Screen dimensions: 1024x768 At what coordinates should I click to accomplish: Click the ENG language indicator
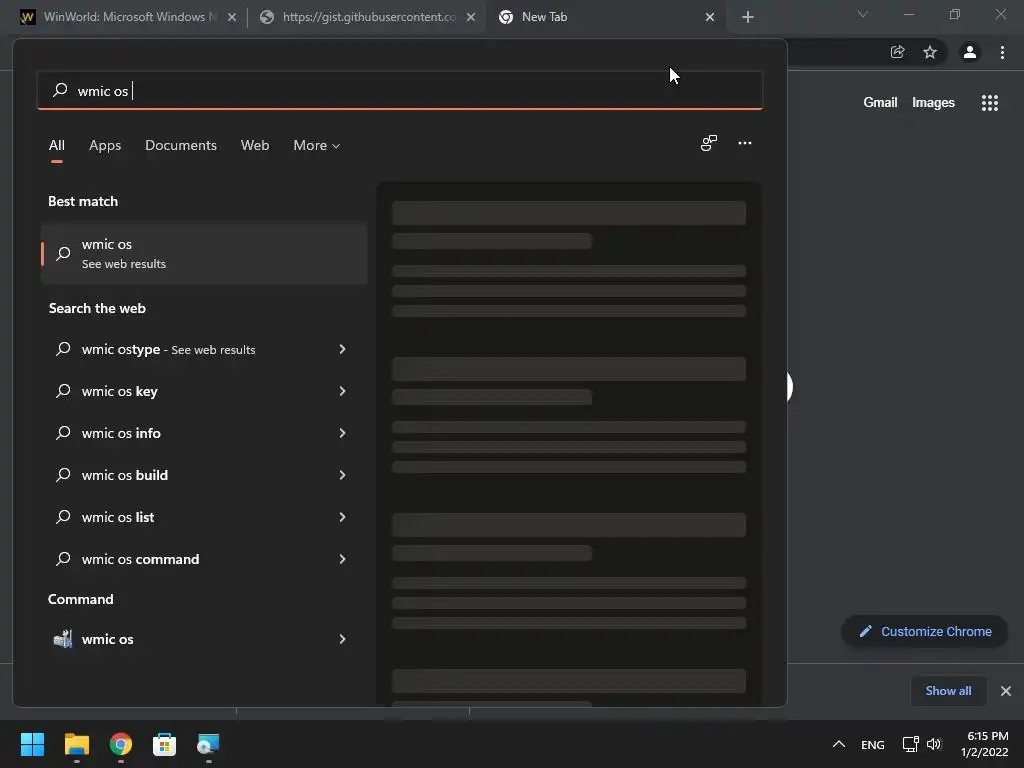pyautogui.click(x=872, y=744)
